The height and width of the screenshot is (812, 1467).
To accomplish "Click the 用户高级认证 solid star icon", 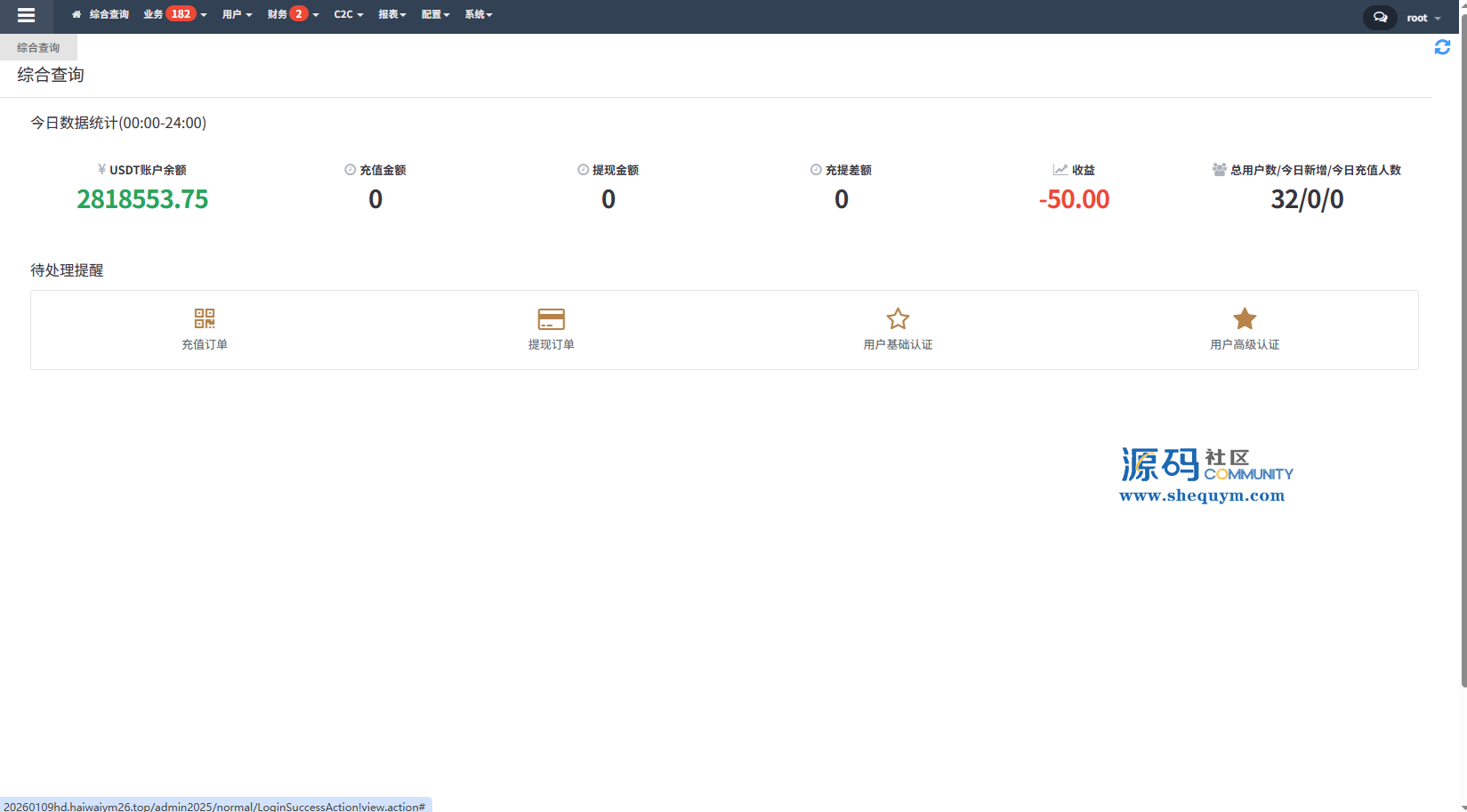I will tap(1245, 318).
